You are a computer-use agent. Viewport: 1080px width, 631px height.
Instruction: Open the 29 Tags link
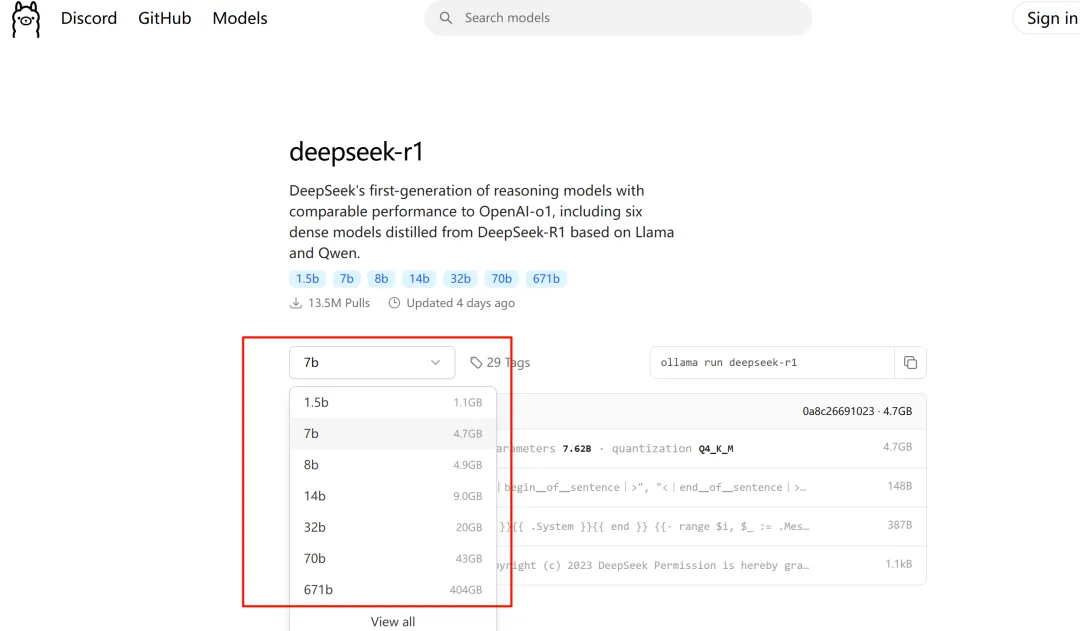pos(500,362)
